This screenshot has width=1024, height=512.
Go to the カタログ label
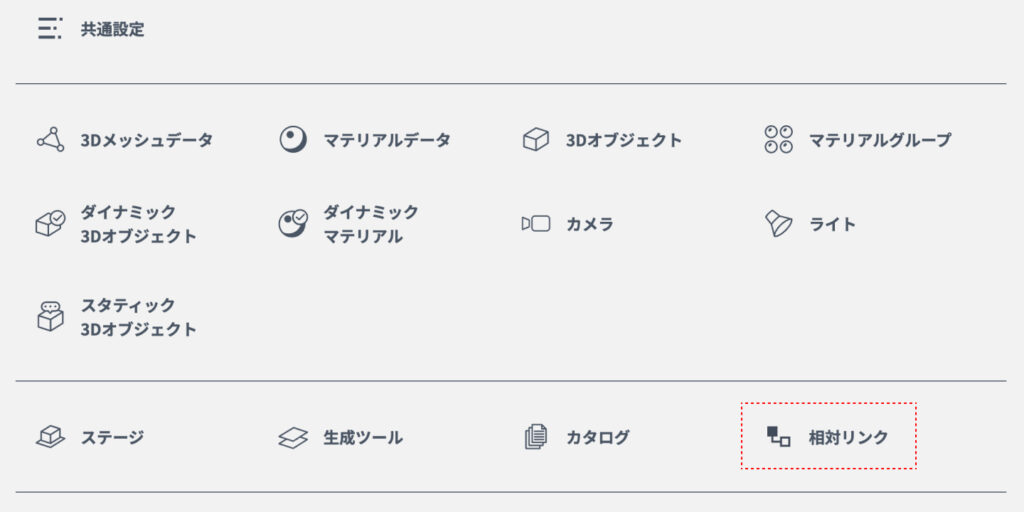point(598,437)
